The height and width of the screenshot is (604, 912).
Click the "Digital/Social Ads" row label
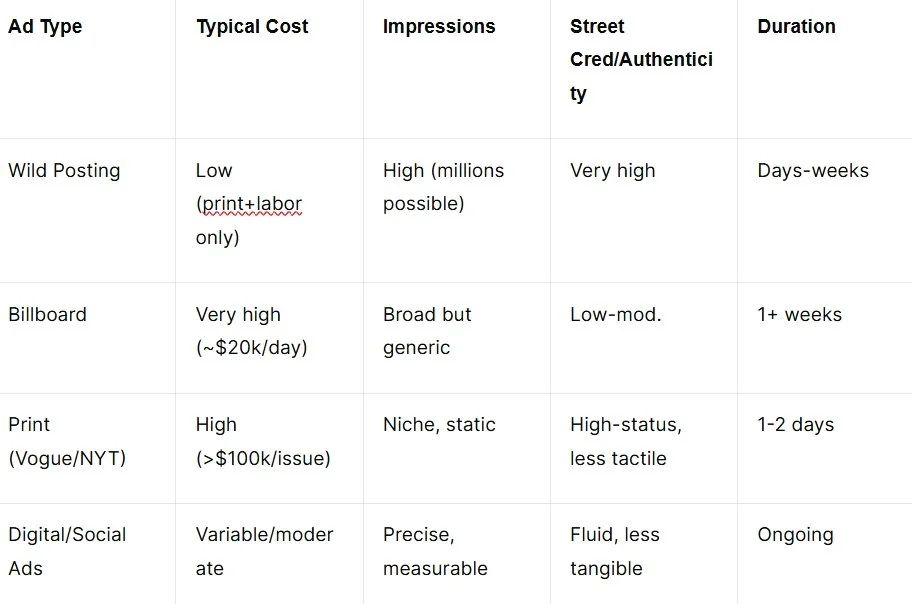pos(67,551)
